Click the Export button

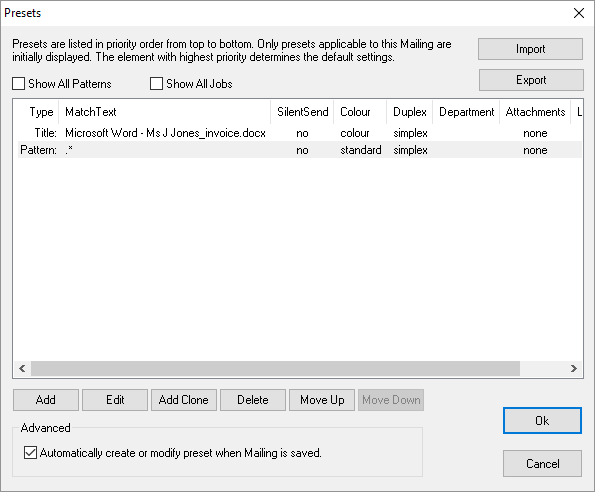click(x=531, y=80)
